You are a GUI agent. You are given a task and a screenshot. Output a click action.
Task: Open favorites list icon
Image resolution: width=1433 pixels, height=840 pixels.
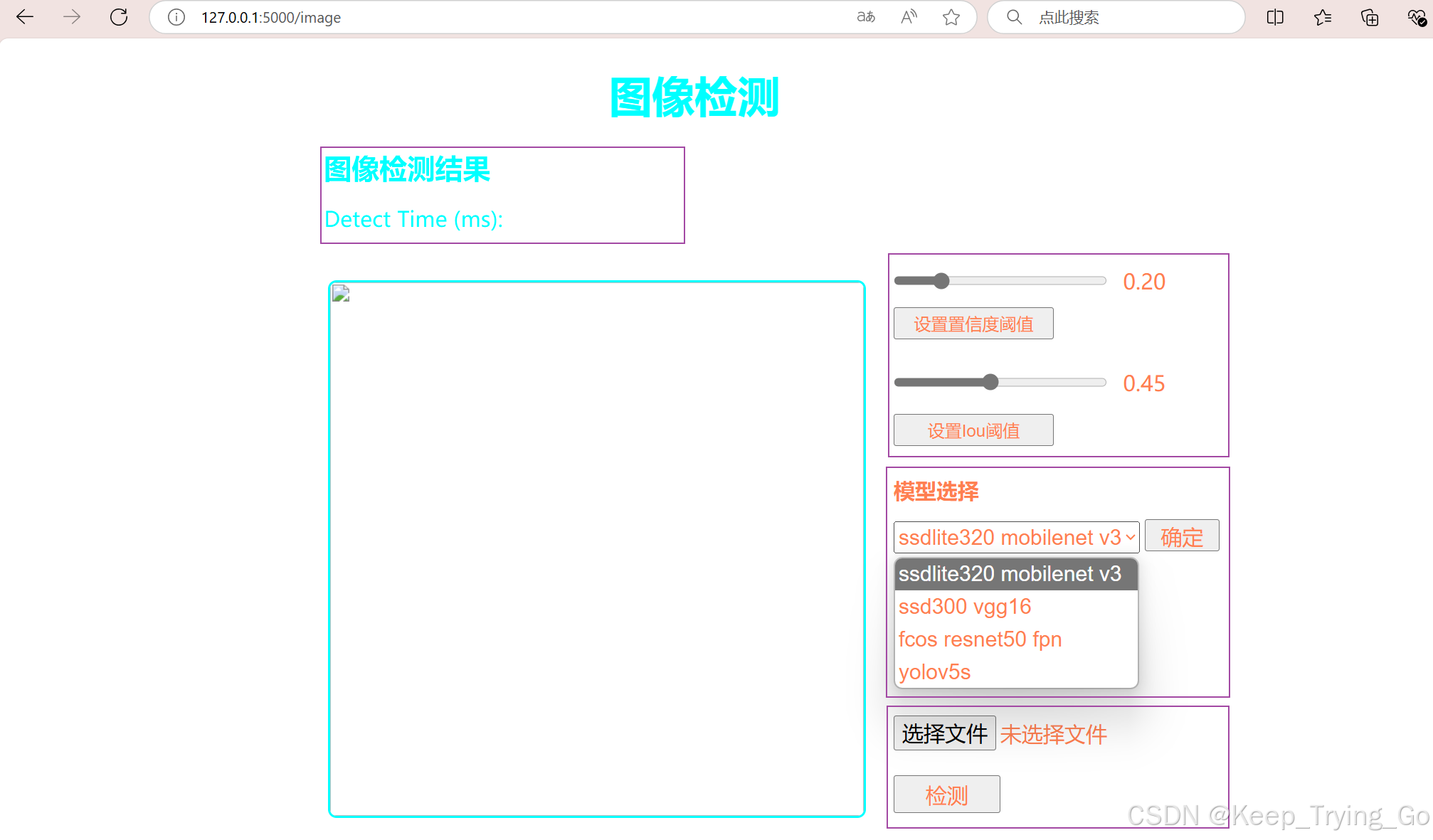[1323, 17]
